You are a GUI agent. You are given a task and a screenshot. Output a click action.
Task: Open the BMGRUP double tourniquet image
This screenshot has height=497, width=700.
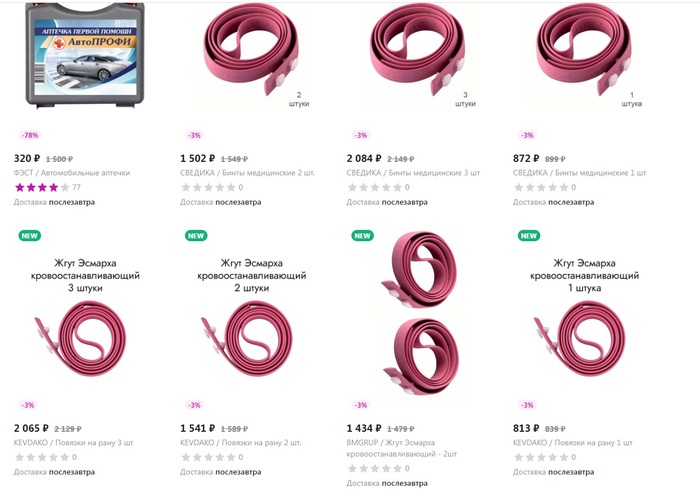(x=418, y=313)
